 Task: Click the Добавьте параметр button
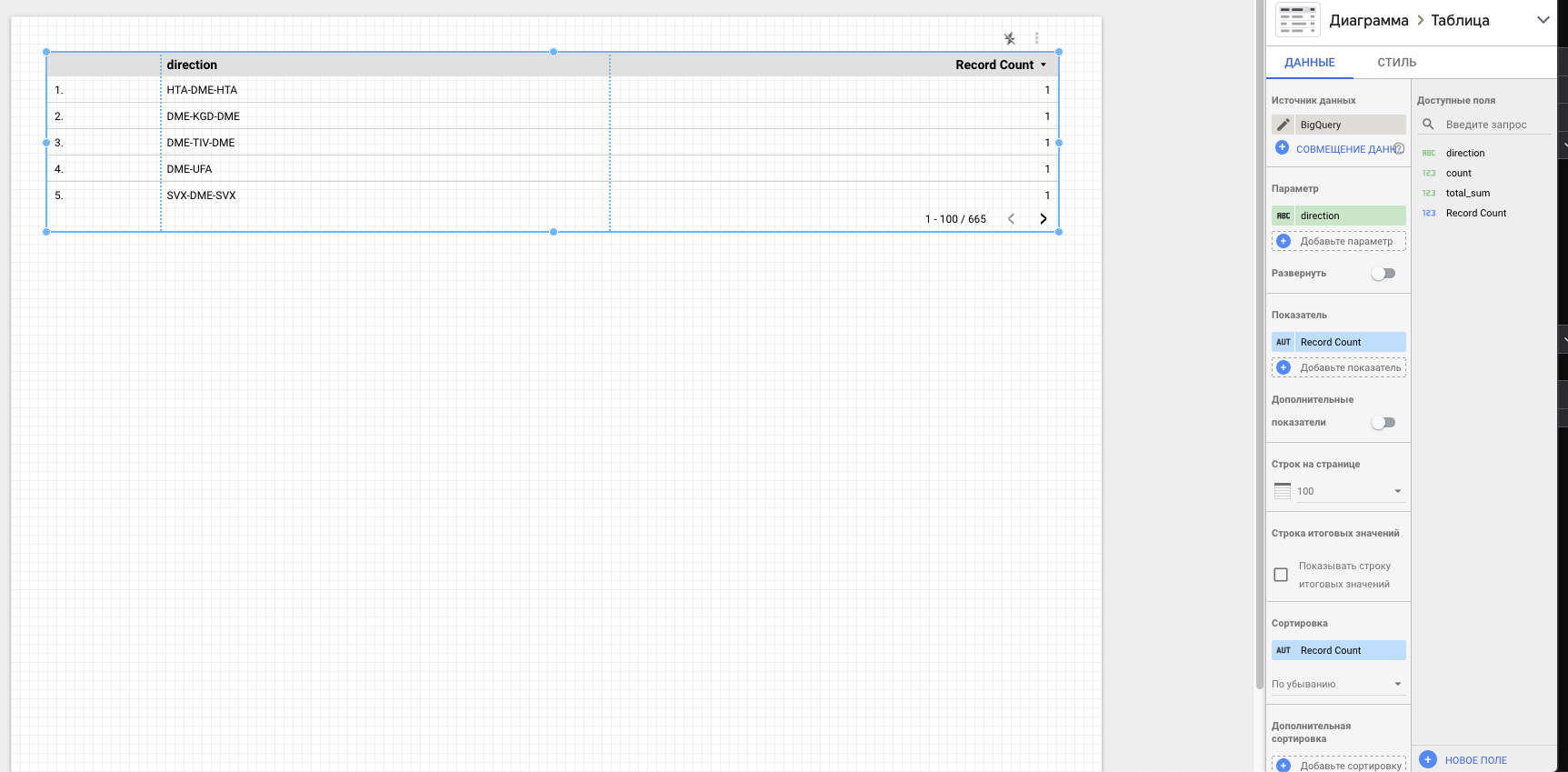(x=1339, y=241)
